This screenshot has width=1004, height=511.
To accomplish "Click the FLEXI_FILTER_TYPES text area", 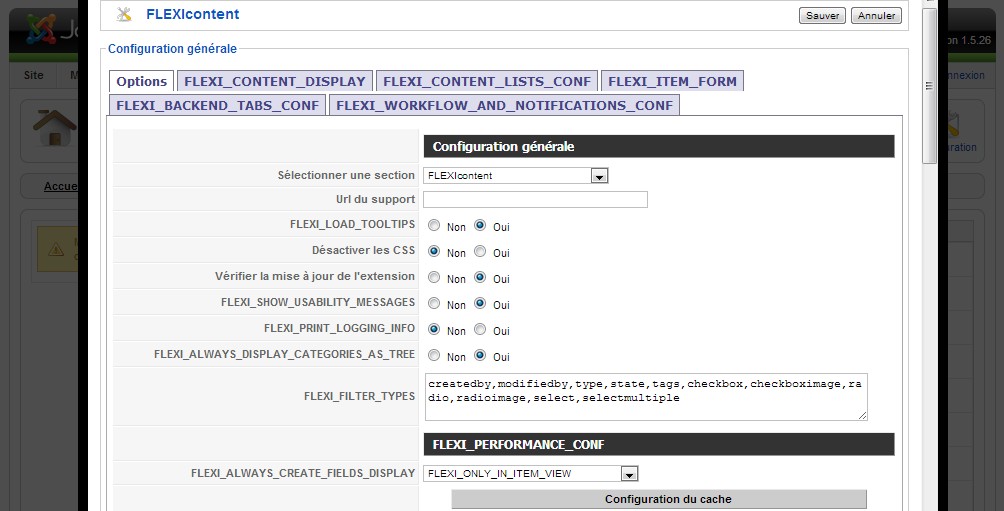I will (x=646, y=397).
